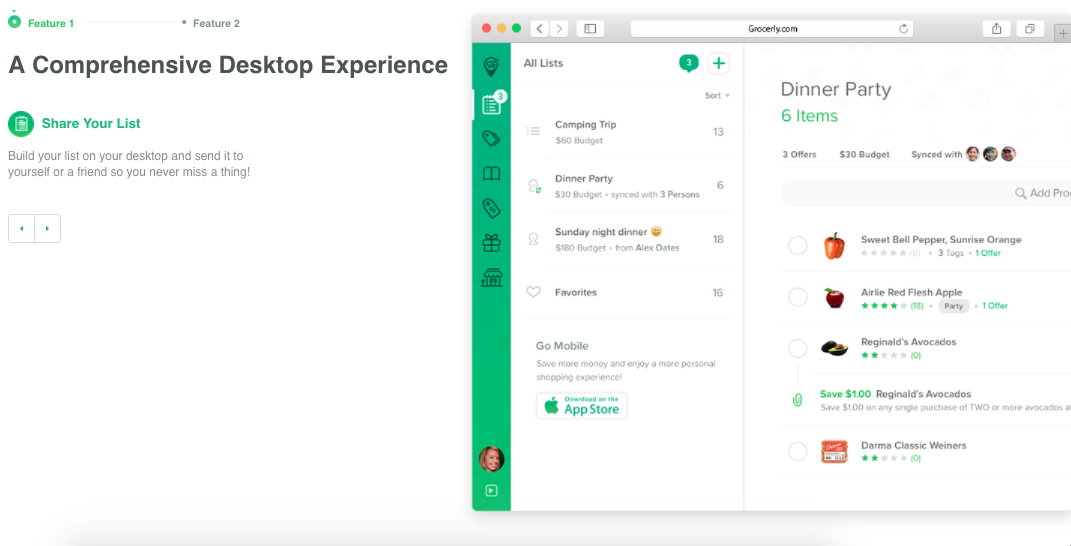Switch to Feature 1 step
1071x546 pixels.
point(51,23)
